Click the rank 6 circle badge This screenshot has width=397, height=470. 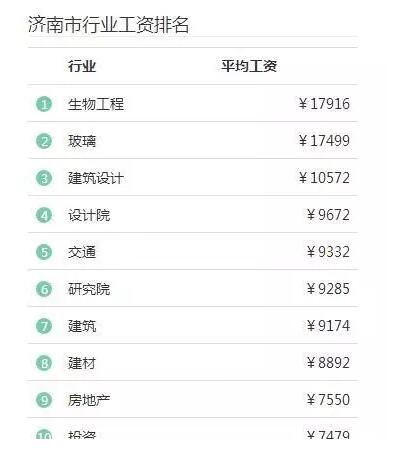[x=44, y=289]
